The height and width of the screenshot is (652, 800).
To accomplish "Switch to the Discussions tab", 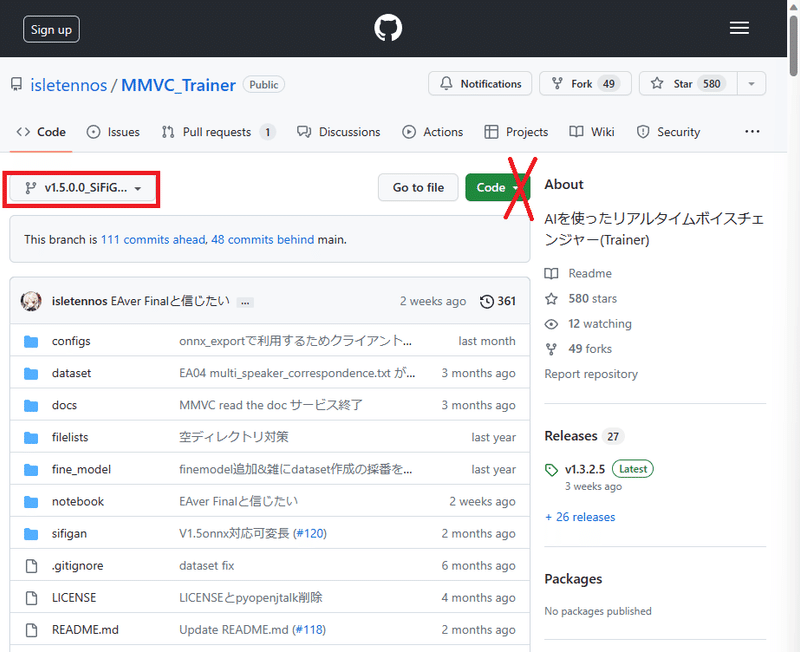I will [339, 132].
